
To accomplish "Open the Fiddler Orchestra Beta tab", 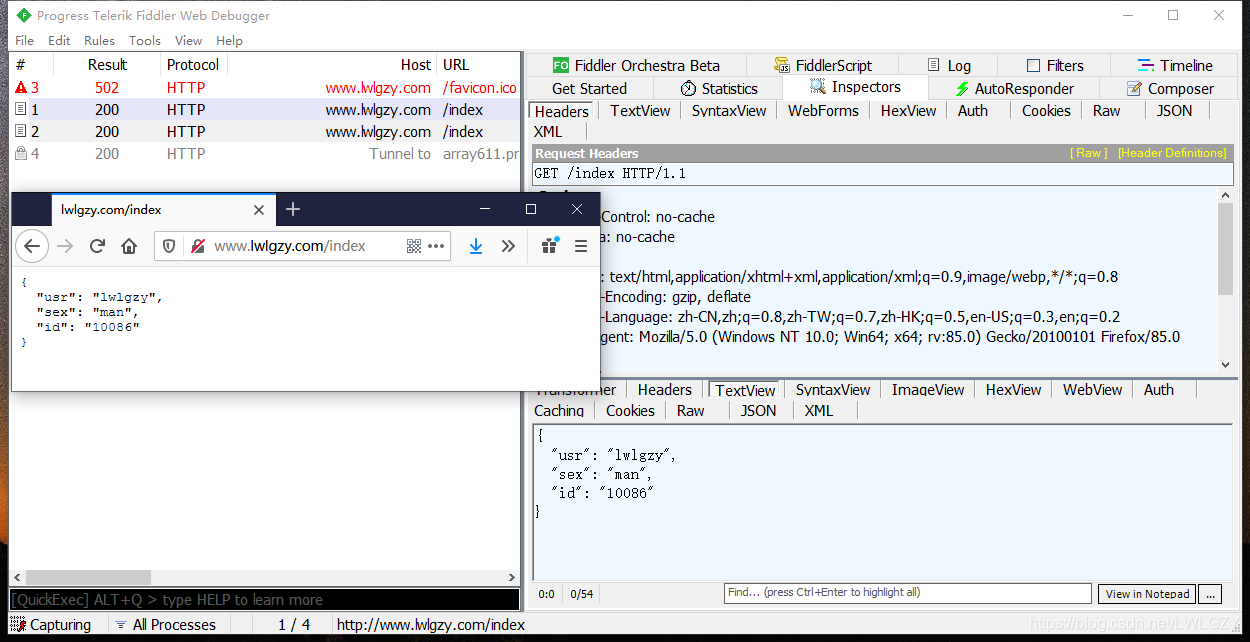I will pos(635,65).
